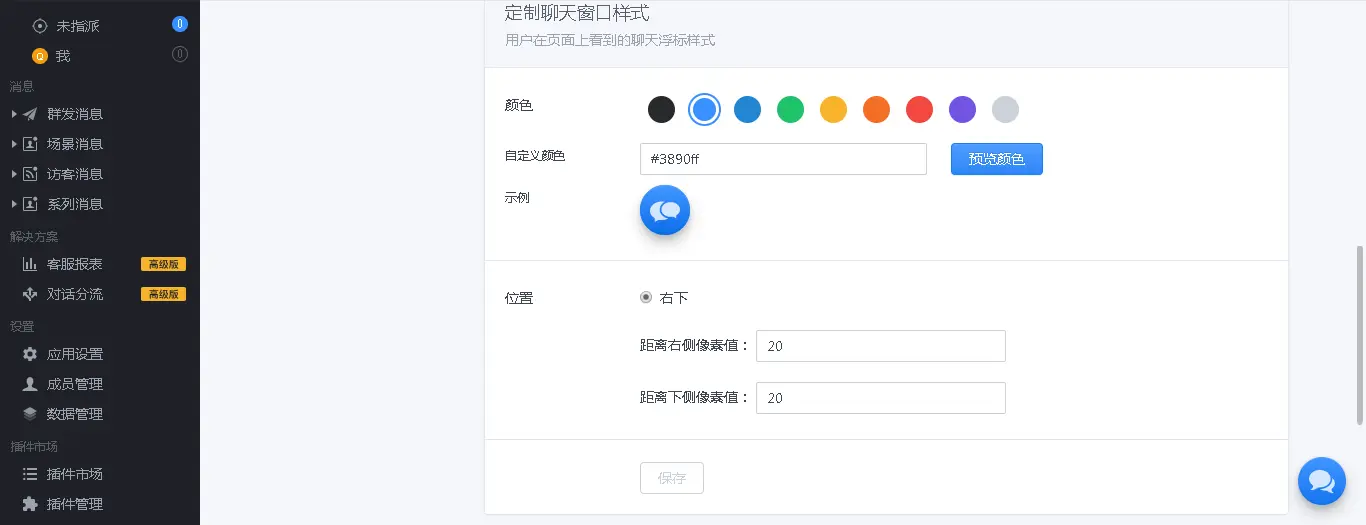This screenshot has width=1366, height=525.
Task: Click the page vertical scrollbar
Action: click(1359, 335)
